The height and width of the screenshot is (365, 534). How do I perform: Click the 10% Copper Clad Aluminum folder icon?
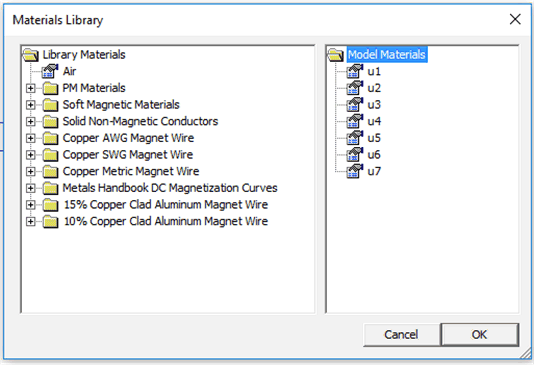click(x=50, y=222)
